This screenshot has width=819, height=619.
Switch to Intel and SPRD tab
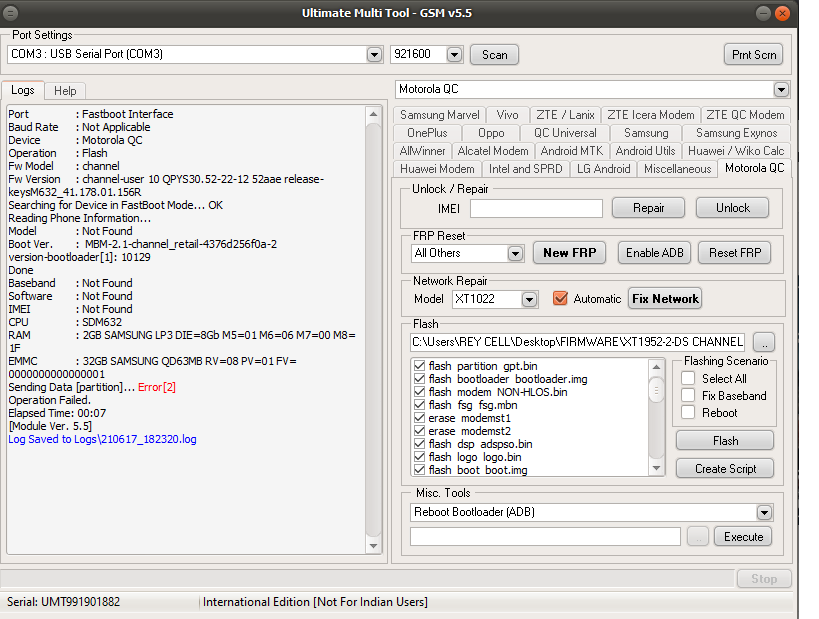[525, 169]
